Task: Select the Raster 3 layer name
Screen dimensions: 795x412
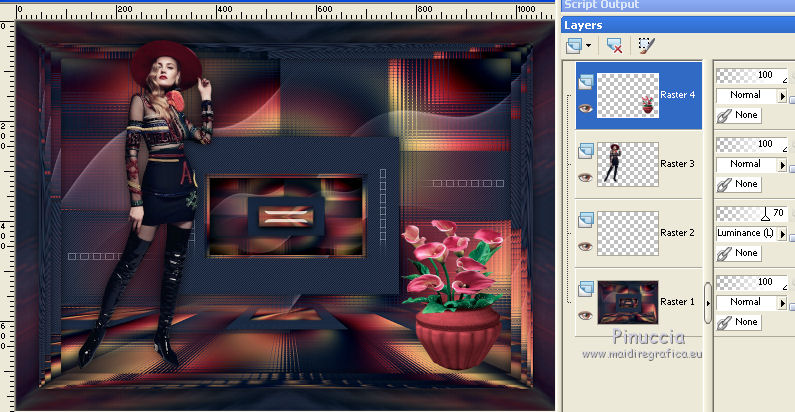Action: click(x=677, y=164)
